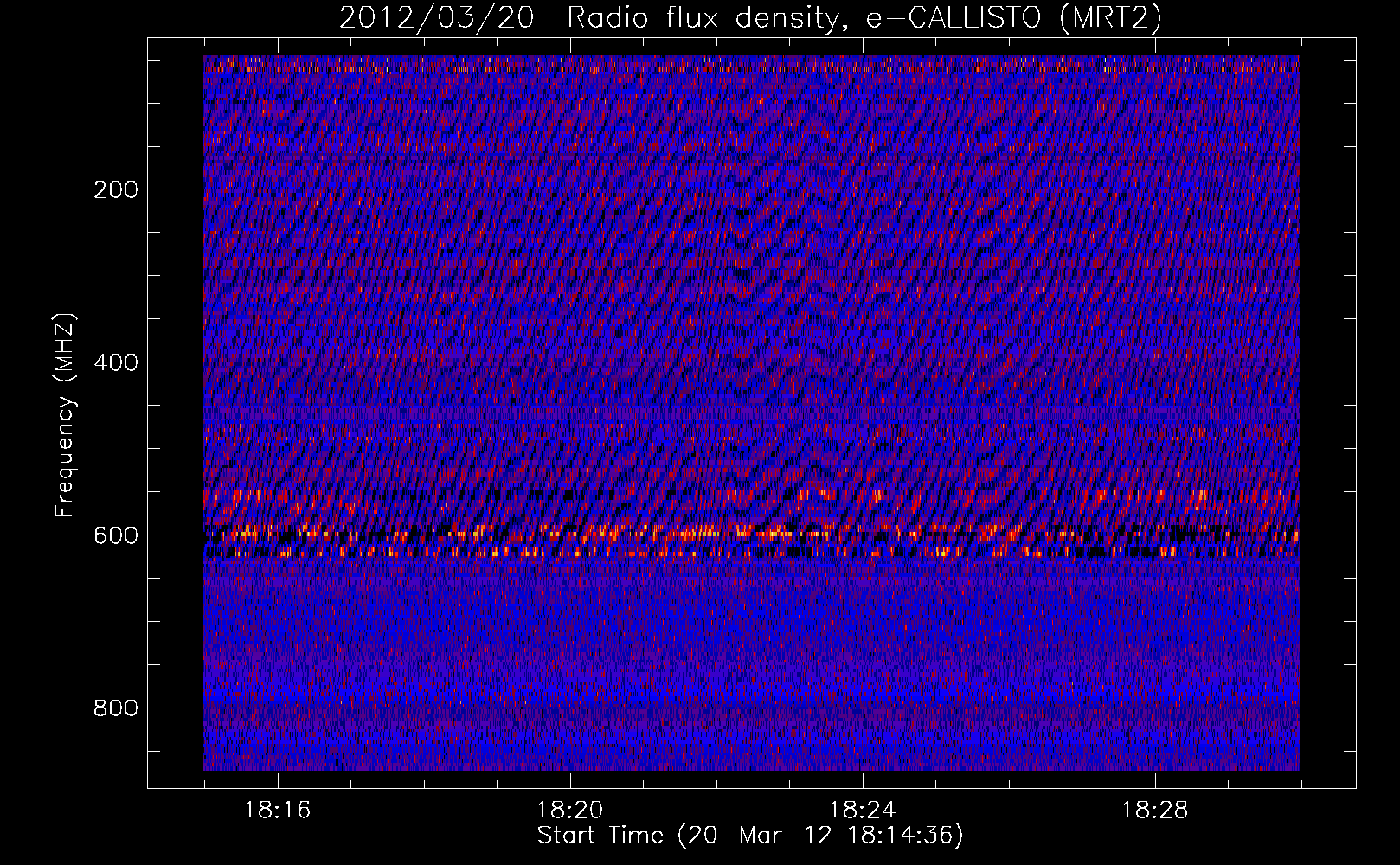
Task: Select the 'Frequency (MHZ)' y-axis label
Action: tap(65, 415)
